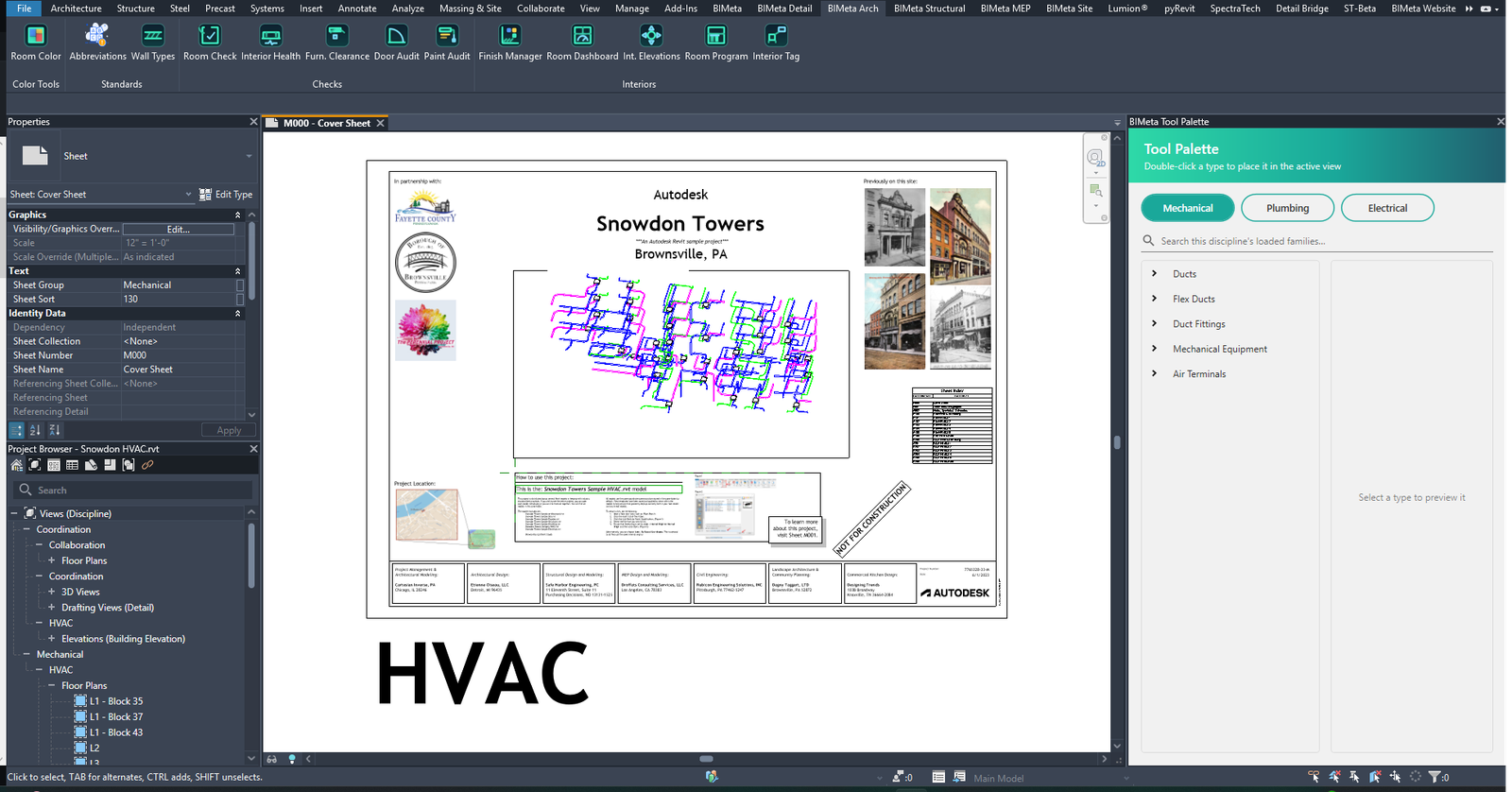
Task: Toggle categorized property grouping view
Action: [16, 430]
